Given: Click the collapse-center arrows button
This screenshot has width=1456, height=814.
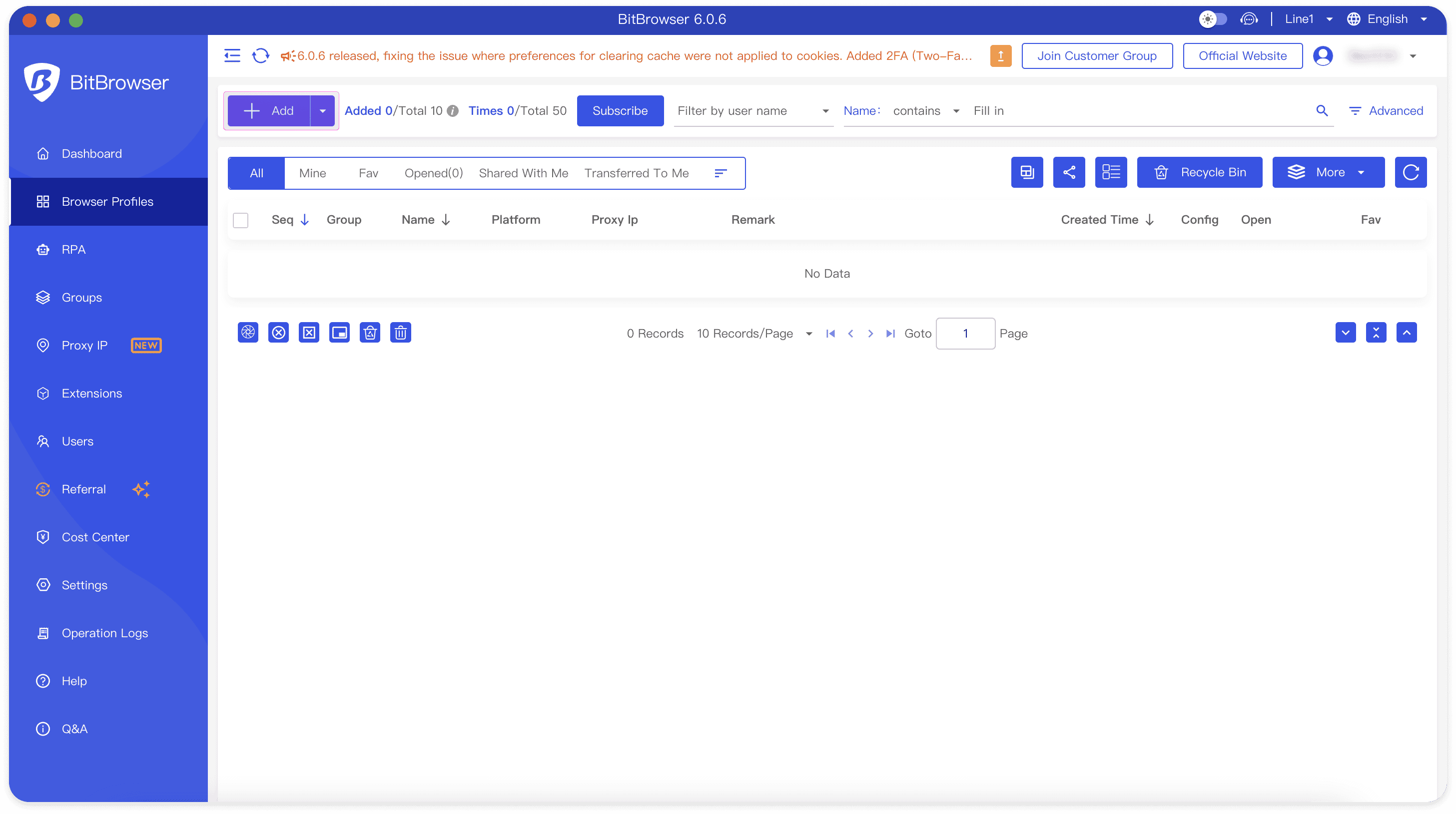Looking at the screenshot, I should pyautogui.click(x=1376, y=333).
